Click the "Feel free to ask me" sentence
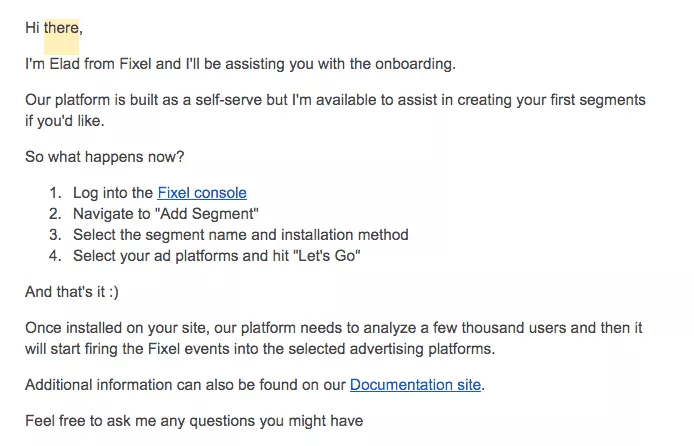 pos(194,421)
